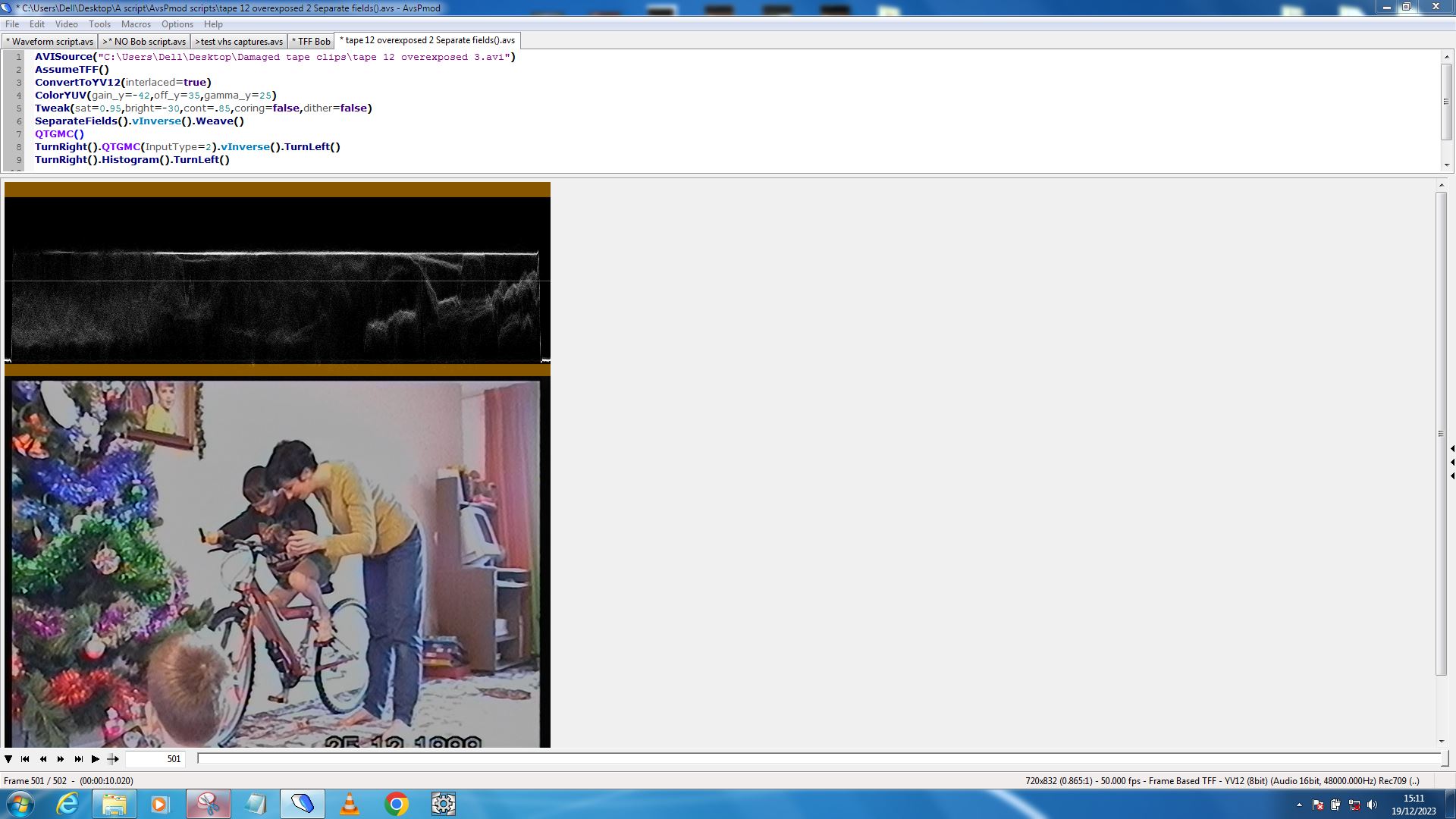Click video preview scroll down arrow
The width and height of the screenshot is (1456, 819).
coord(1442,742)
